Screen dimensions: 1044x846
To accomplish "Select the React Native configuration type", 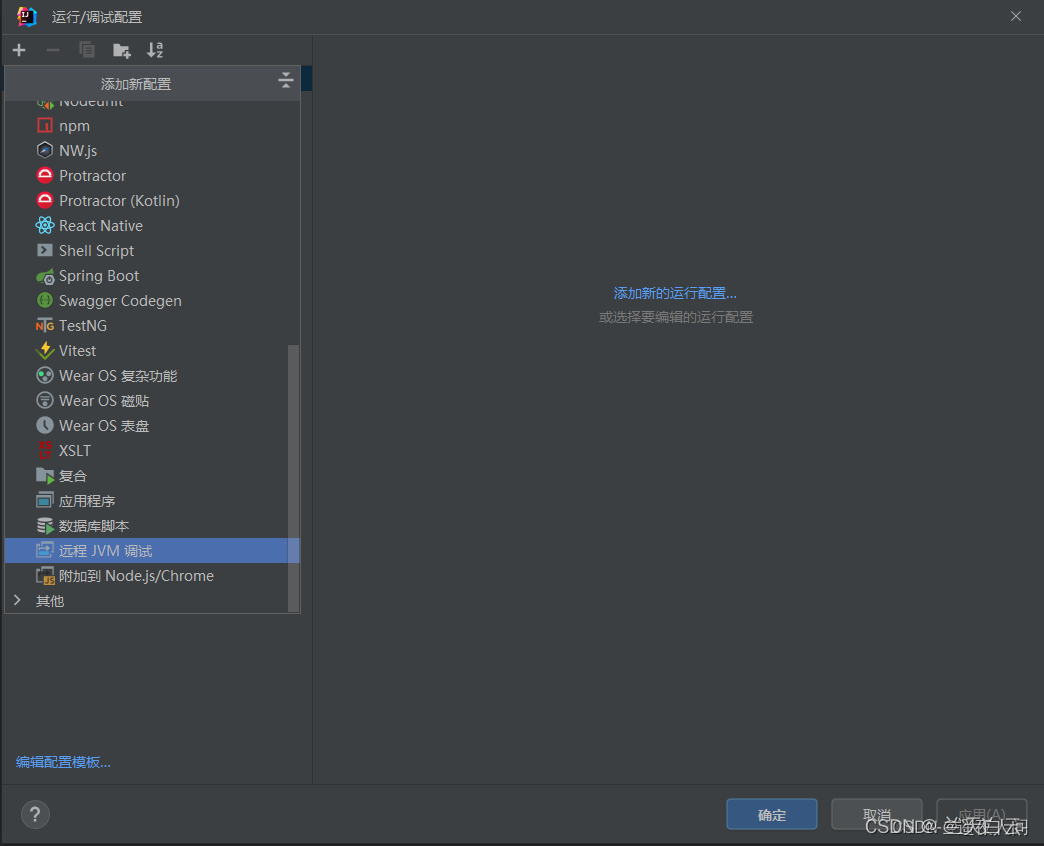I will [x=100, y=225].
